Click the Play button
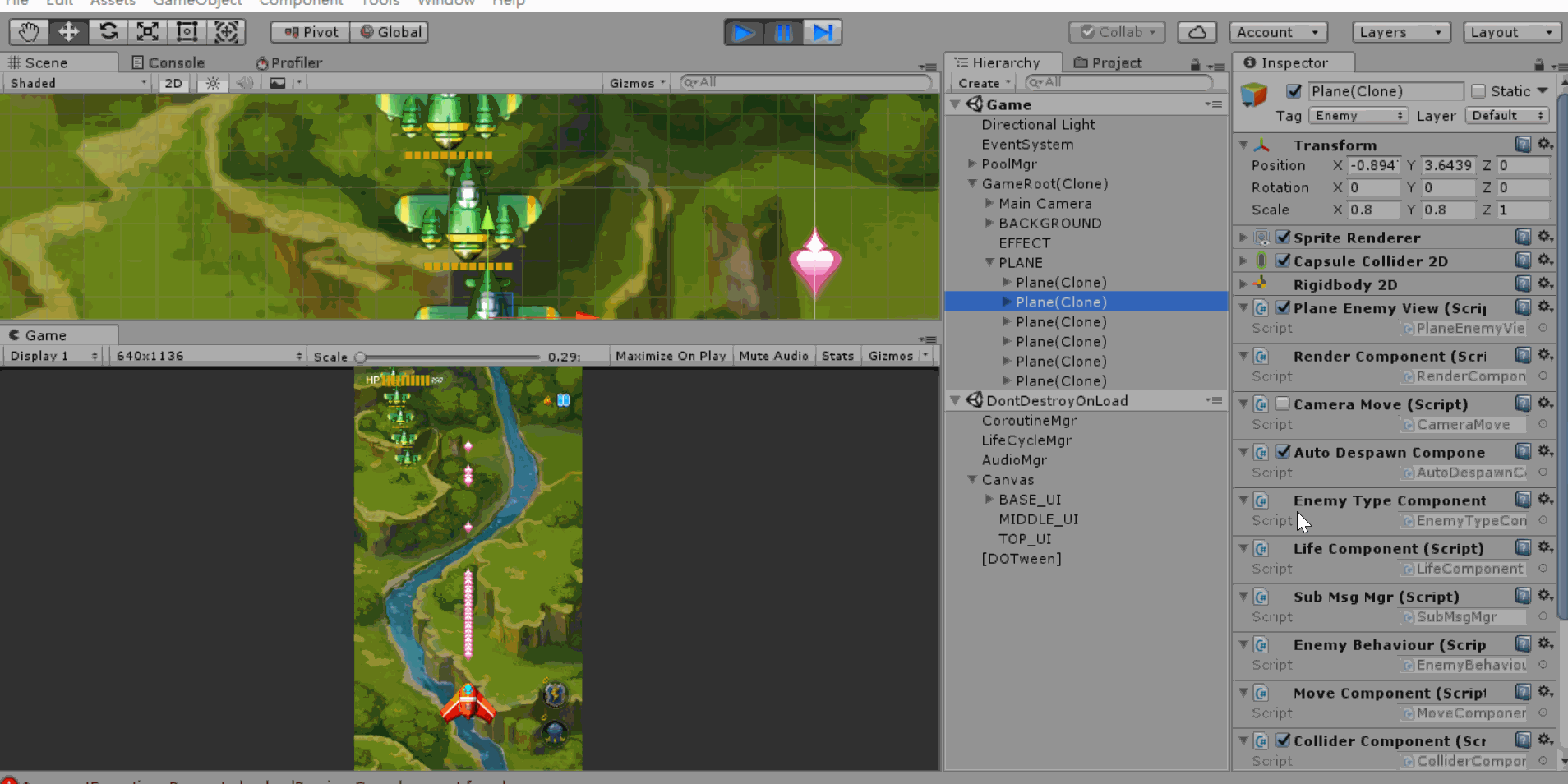Viewport: 1568px width, 784px height. 744,32
